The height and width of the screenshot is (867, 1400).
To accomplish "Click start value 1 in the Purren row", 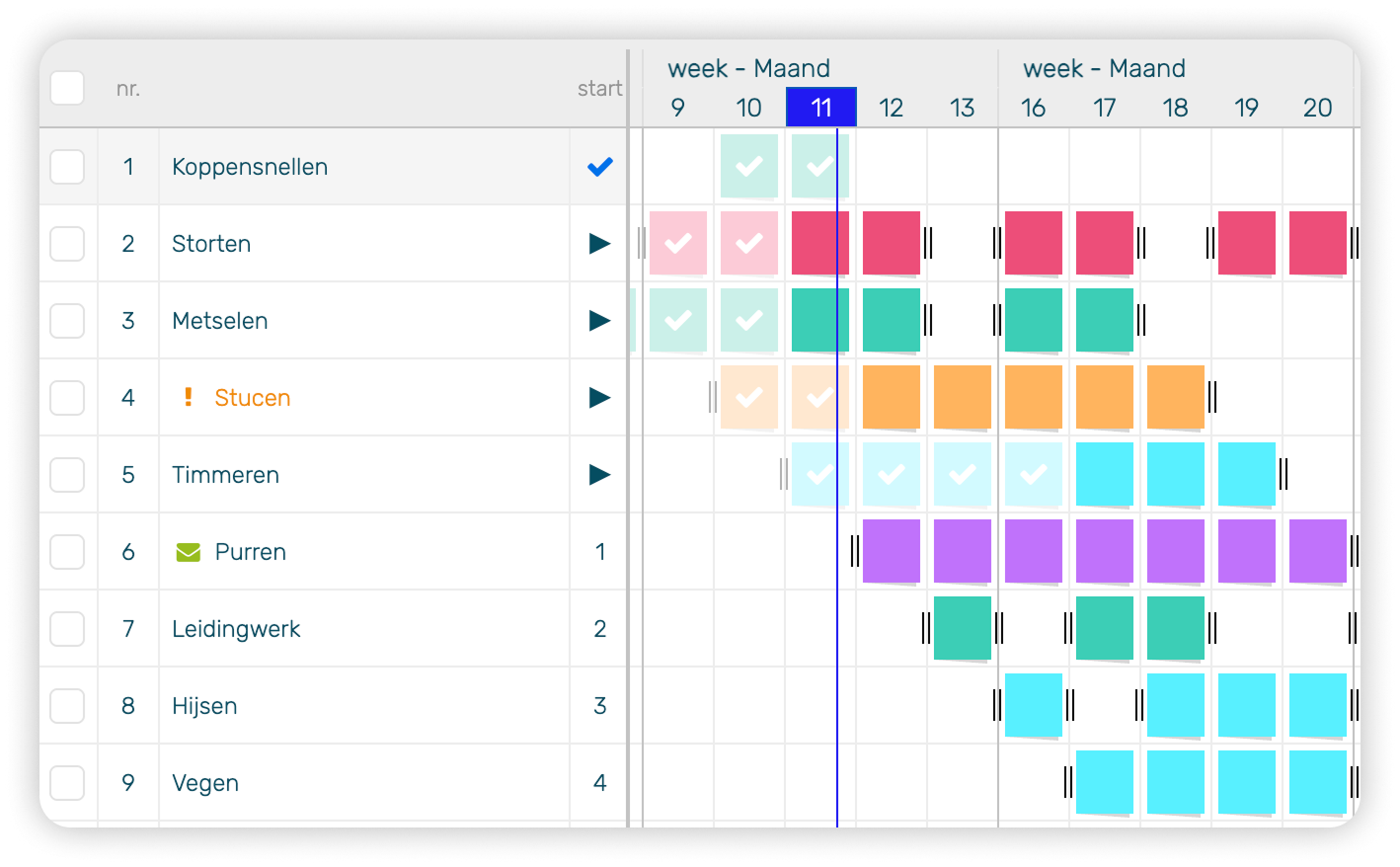I will click(600, 552).
